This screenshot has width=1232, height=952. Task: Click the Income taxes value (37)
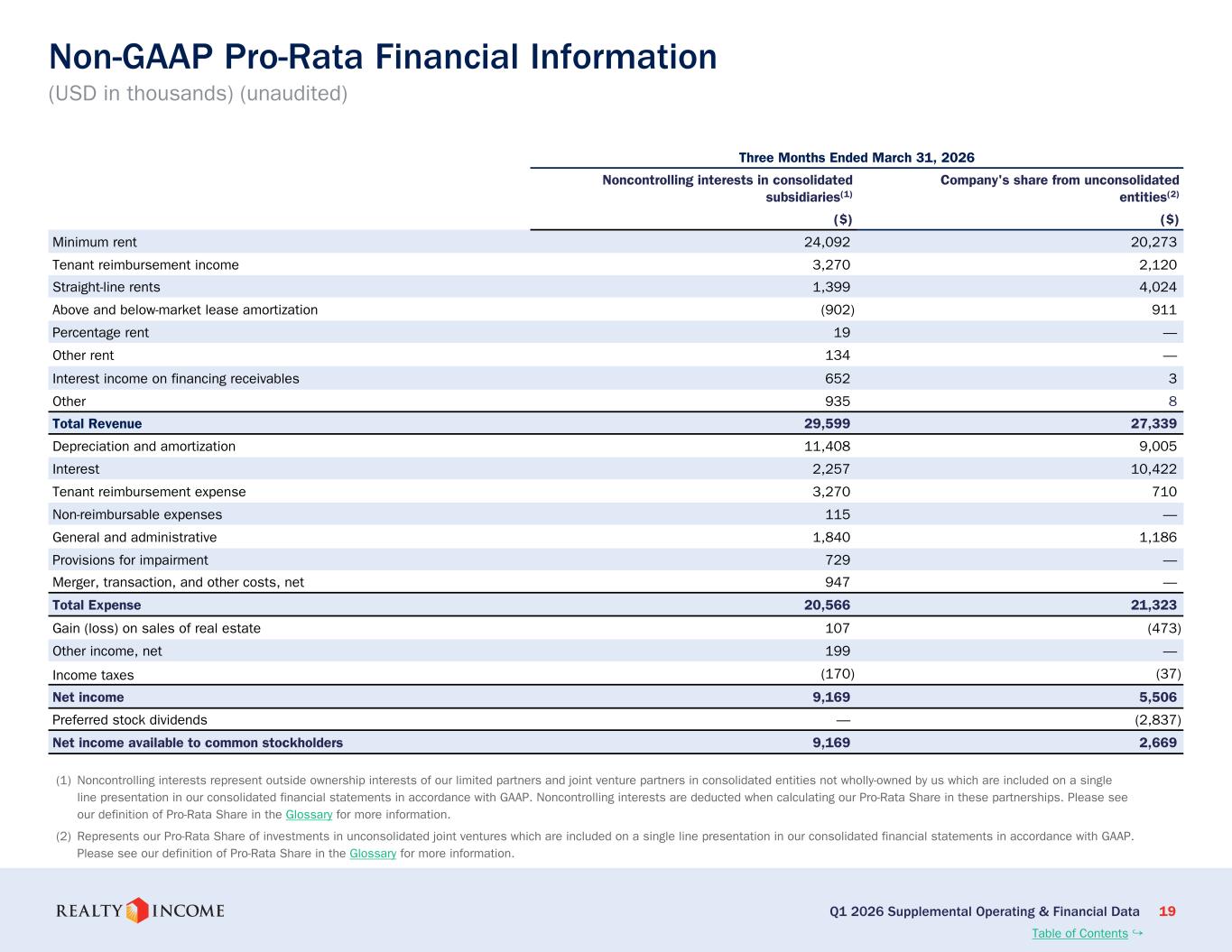(1167, 674)
